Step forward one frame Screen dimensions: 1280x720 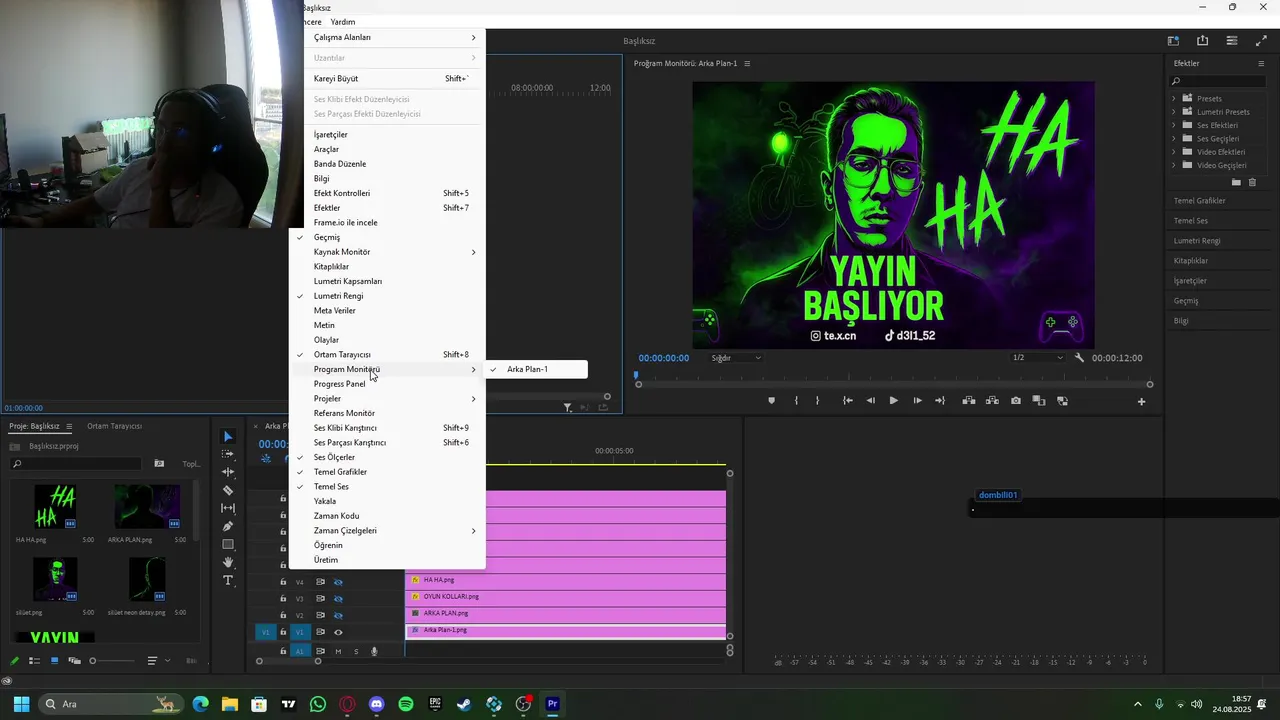click(x=917, y=401)
